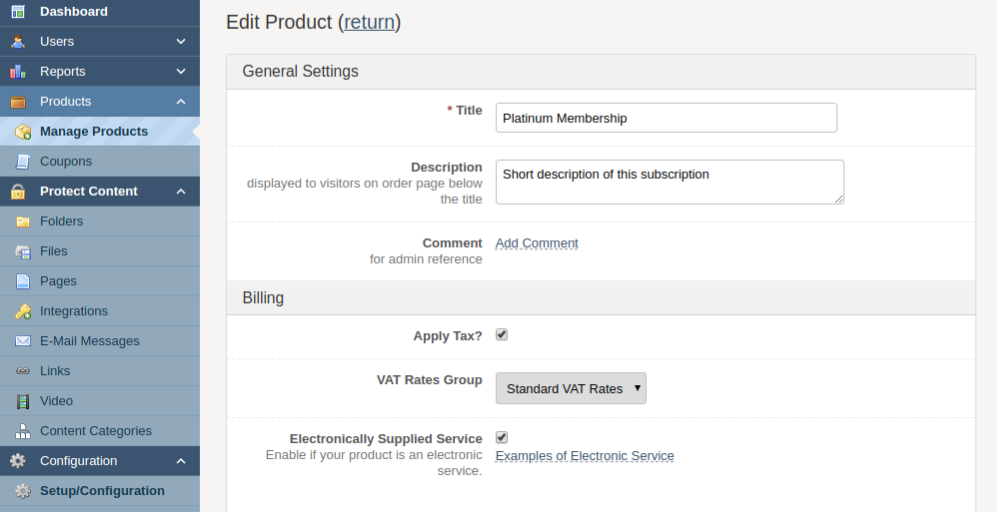Uncheck the Apply Tax checkbox
The image size is (997, 512).
click(502, 335)
